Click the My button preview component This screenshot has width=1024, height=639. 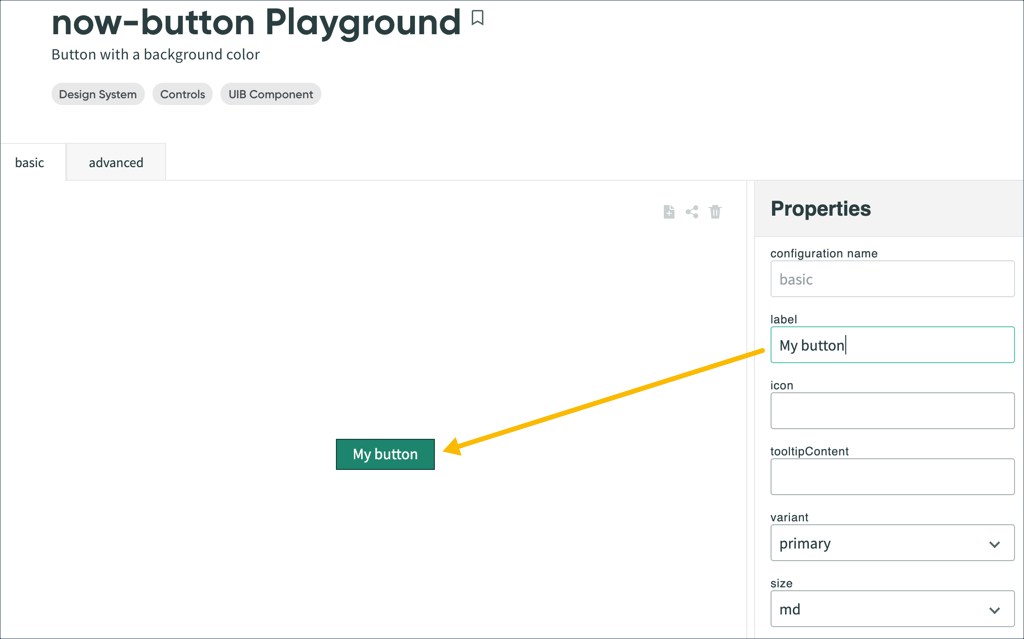385,454
